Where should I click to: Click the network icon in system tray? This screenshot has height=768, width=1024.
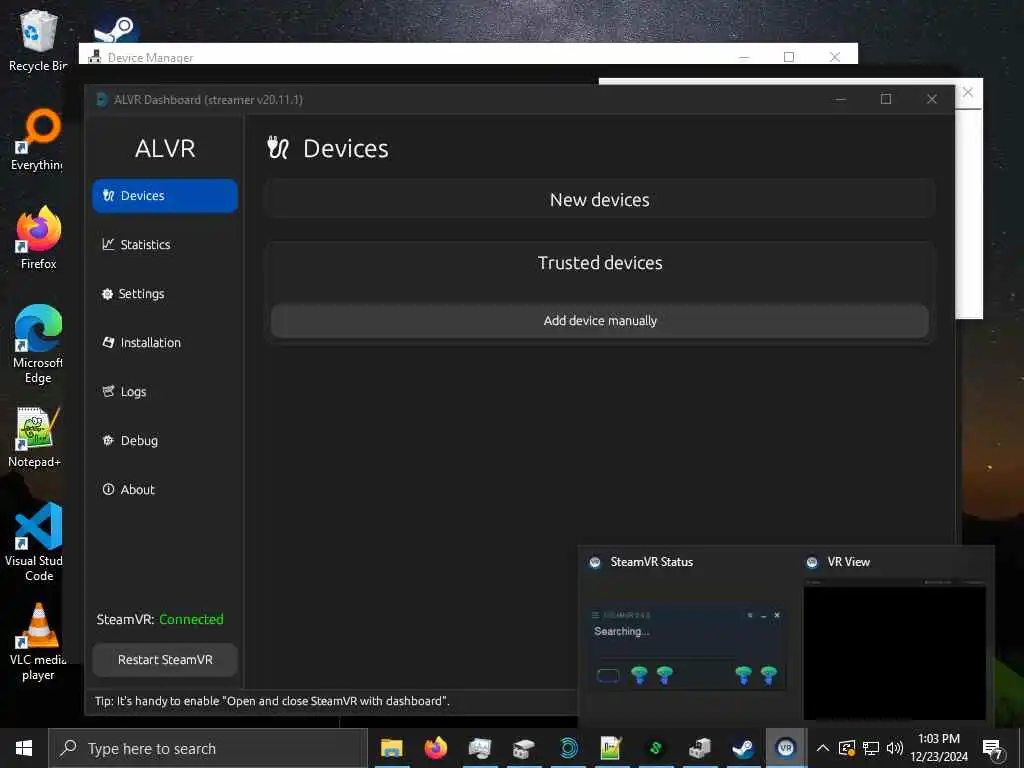[x=871, y=748]
